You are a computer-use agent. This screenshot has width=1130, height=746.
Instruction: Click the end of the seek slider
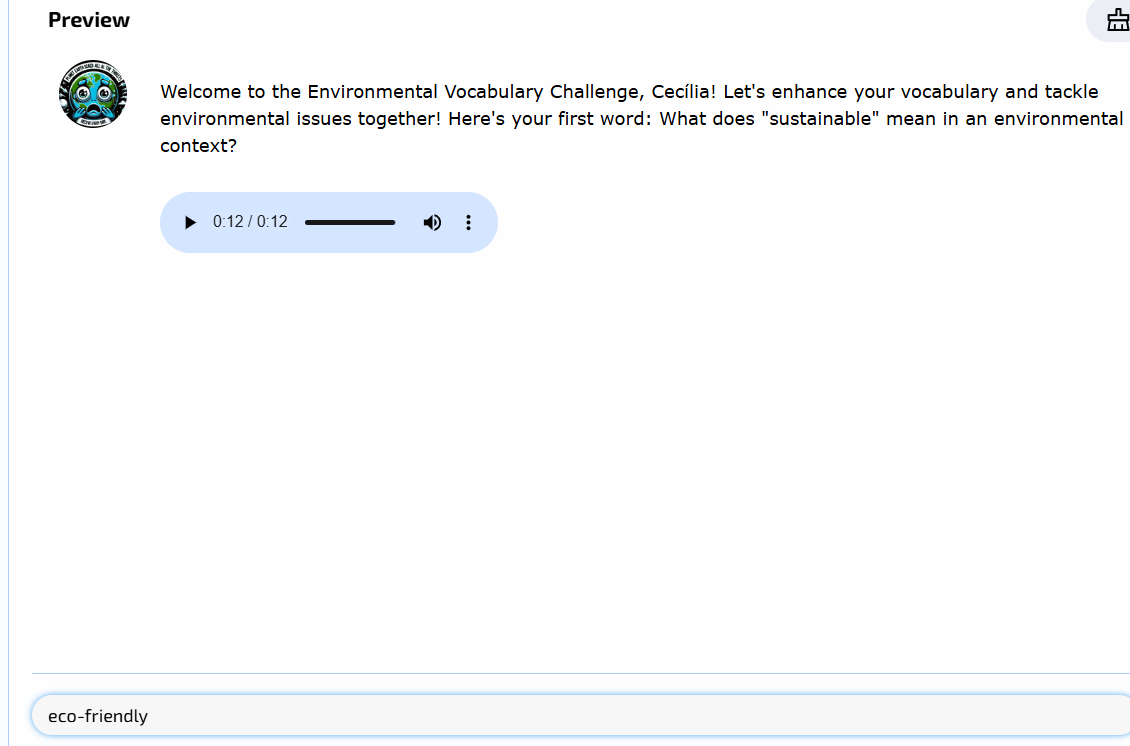click(x=394, y=223)
